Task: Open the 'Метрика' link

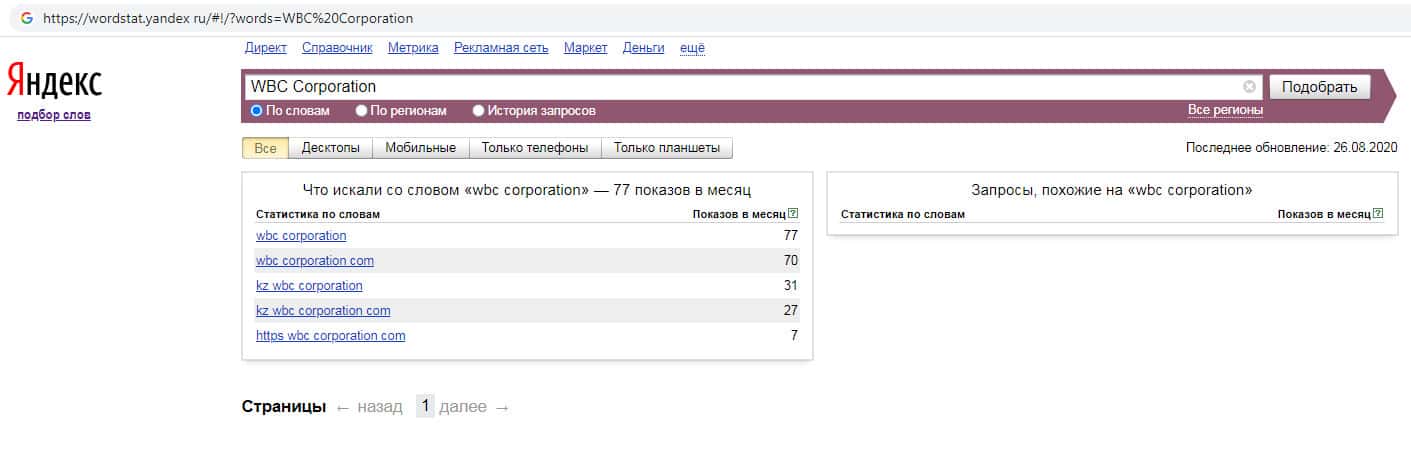Action: (413, 47)
